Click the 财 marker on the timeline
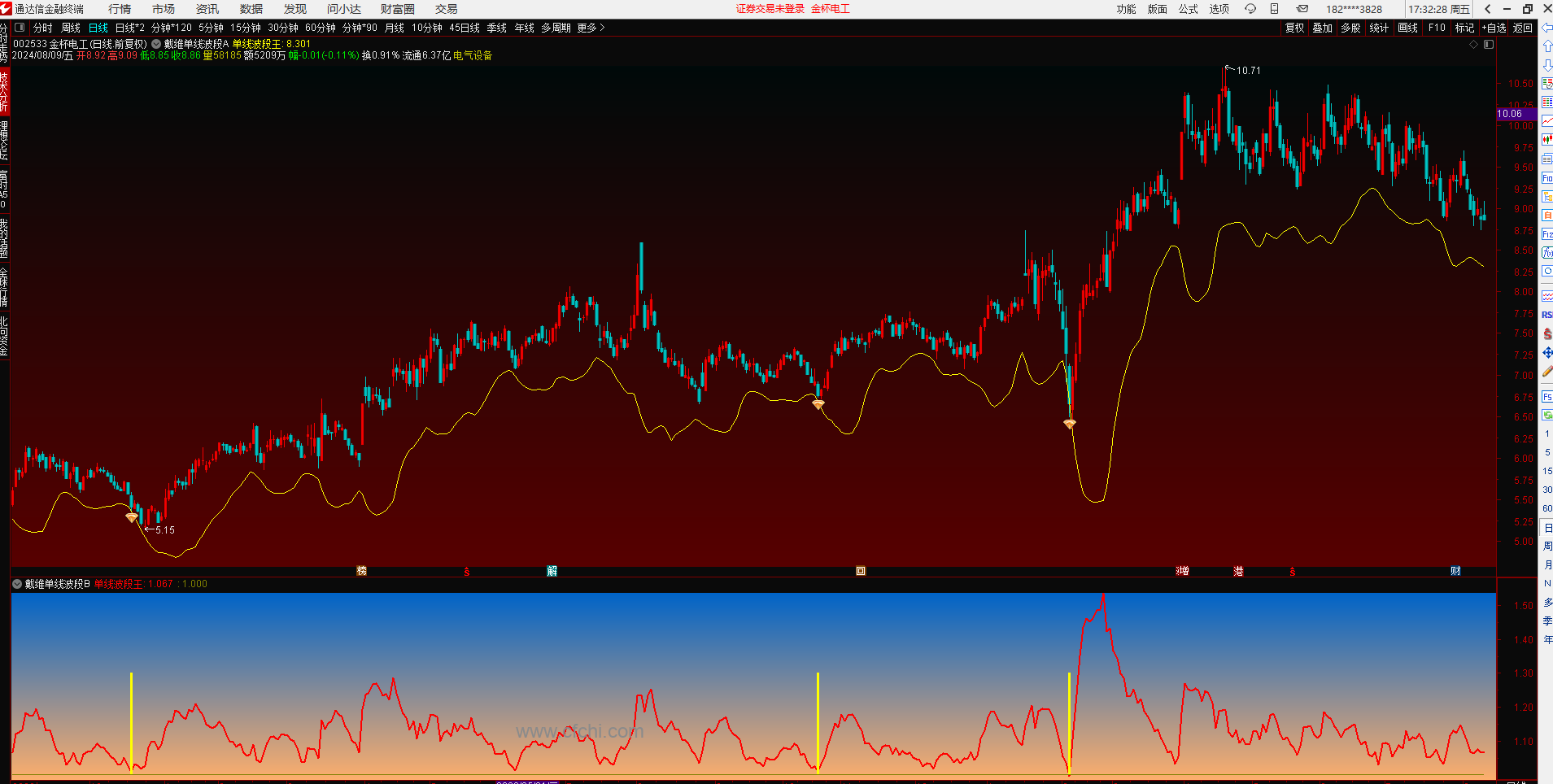 1455,571
